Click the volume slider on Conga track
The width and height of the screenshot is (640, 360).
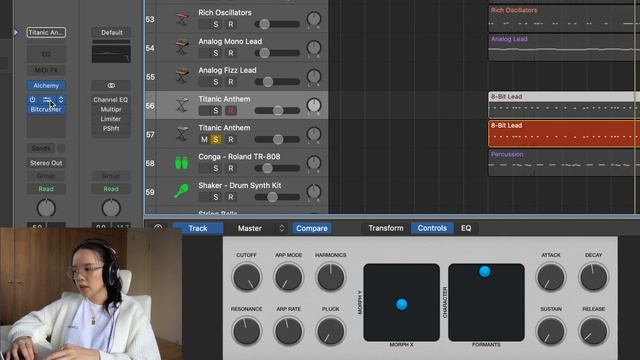277,168
